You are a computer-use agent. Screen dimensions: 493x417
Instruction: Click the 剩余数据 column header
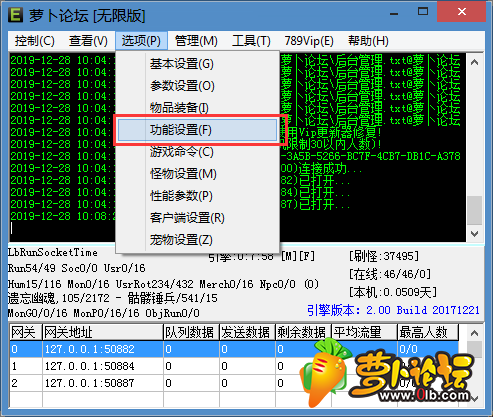(x=303, y=332)
